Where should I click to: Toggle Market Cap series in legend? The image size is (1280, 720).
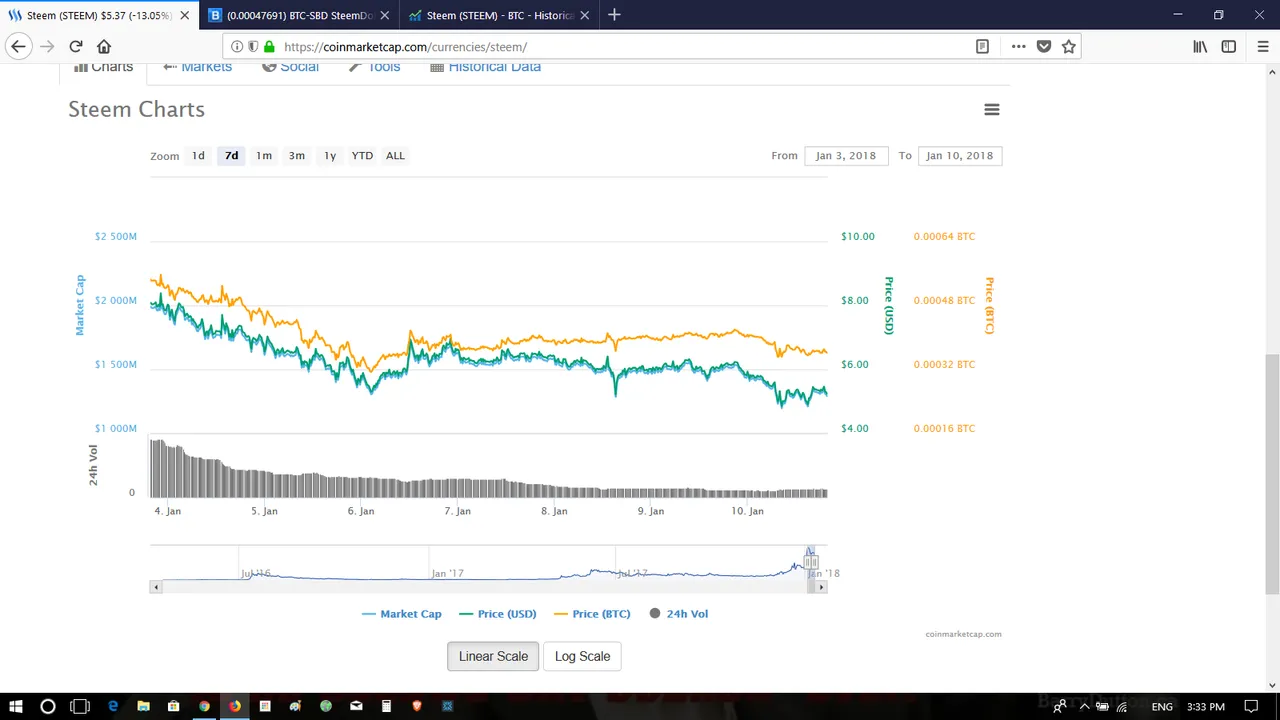pos(402,614)
